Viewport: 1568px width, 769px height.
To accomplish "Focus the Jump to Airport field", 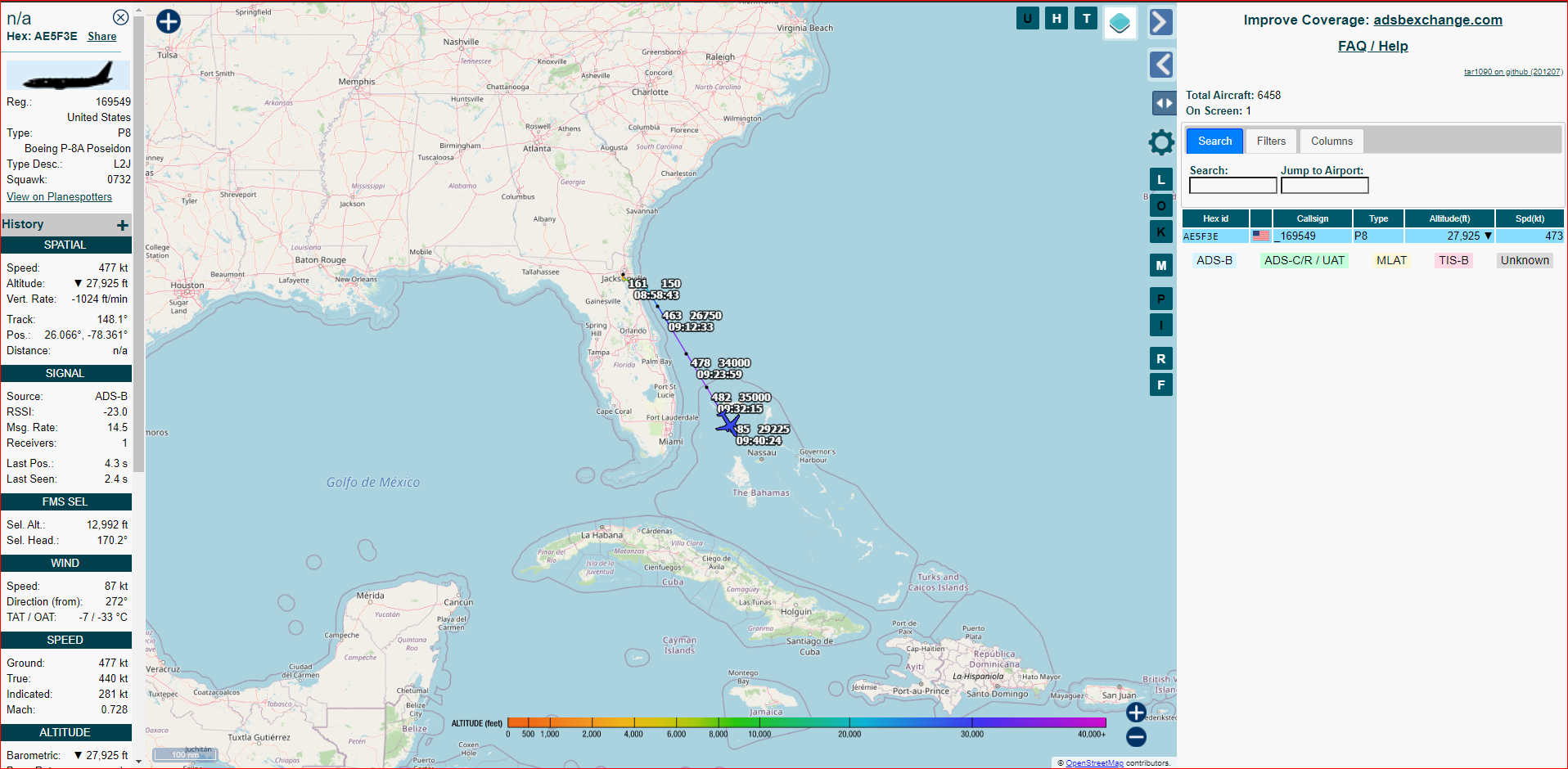I will click(x=1324, y=186).
